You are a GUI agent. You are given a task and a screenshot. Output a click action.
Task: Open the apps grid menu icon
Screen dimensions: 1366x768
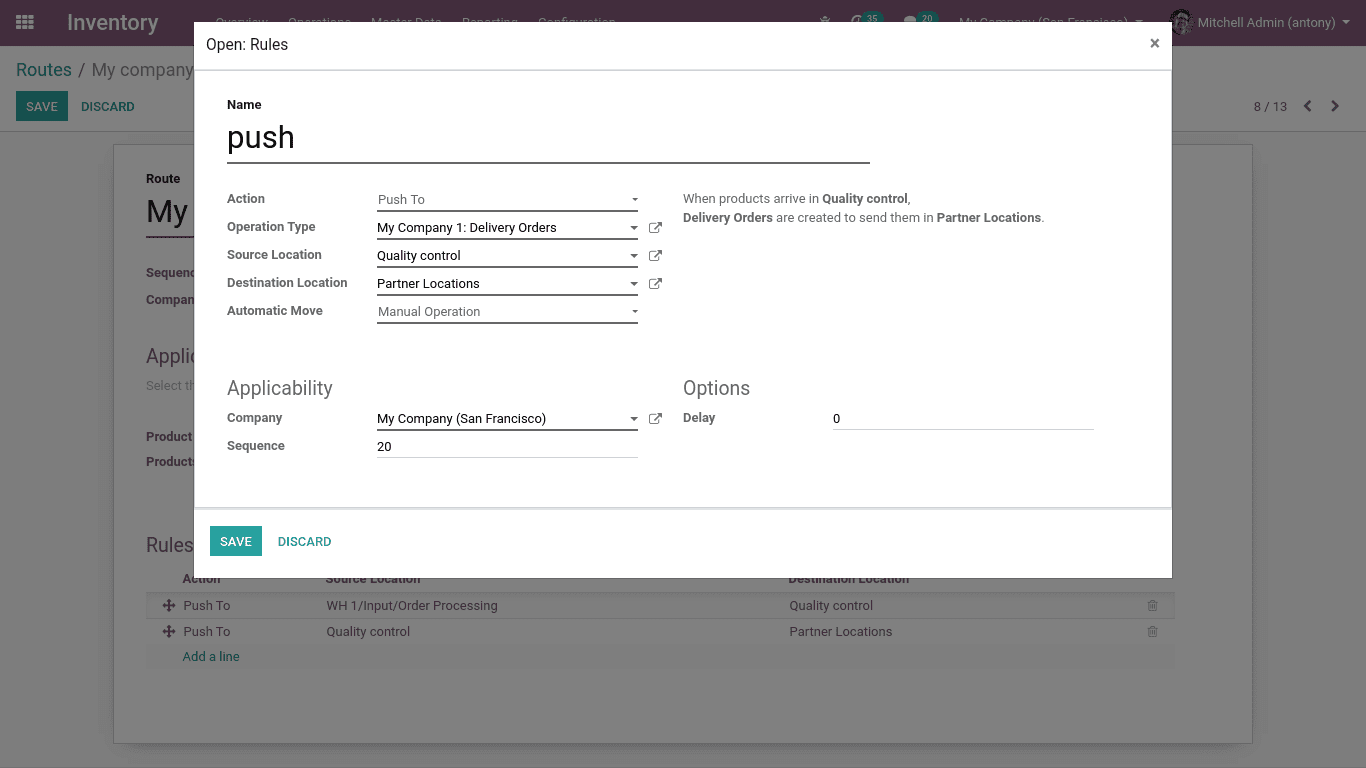pos(25,22)
